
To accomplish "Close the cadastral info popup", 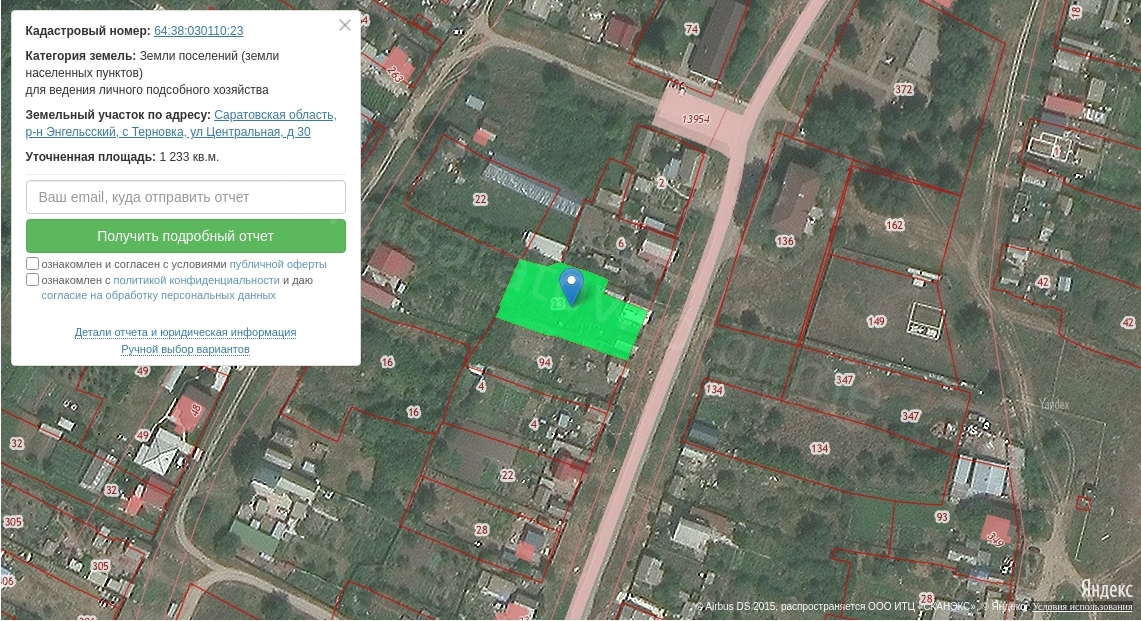I will coord(345,26).
